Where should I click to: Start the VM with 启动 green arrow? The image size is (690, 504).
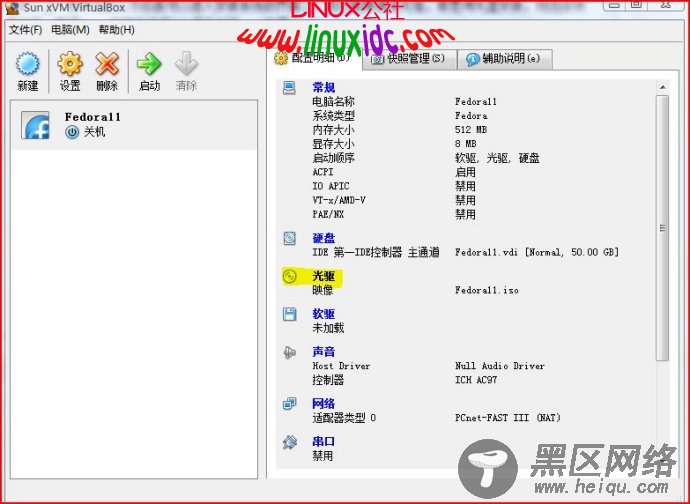point(149,64)
